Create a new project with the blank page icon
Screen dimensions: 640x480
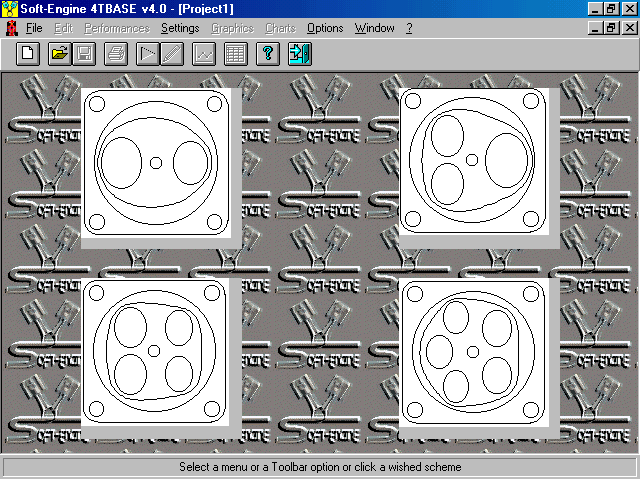point(28,54)
